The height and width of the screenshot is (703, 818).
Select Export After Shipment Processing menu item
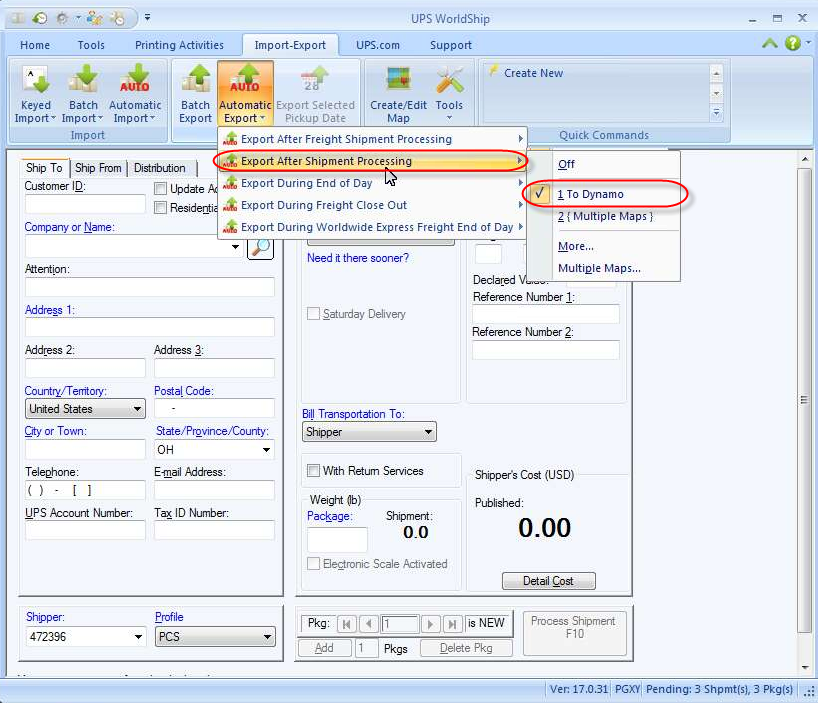372,161
